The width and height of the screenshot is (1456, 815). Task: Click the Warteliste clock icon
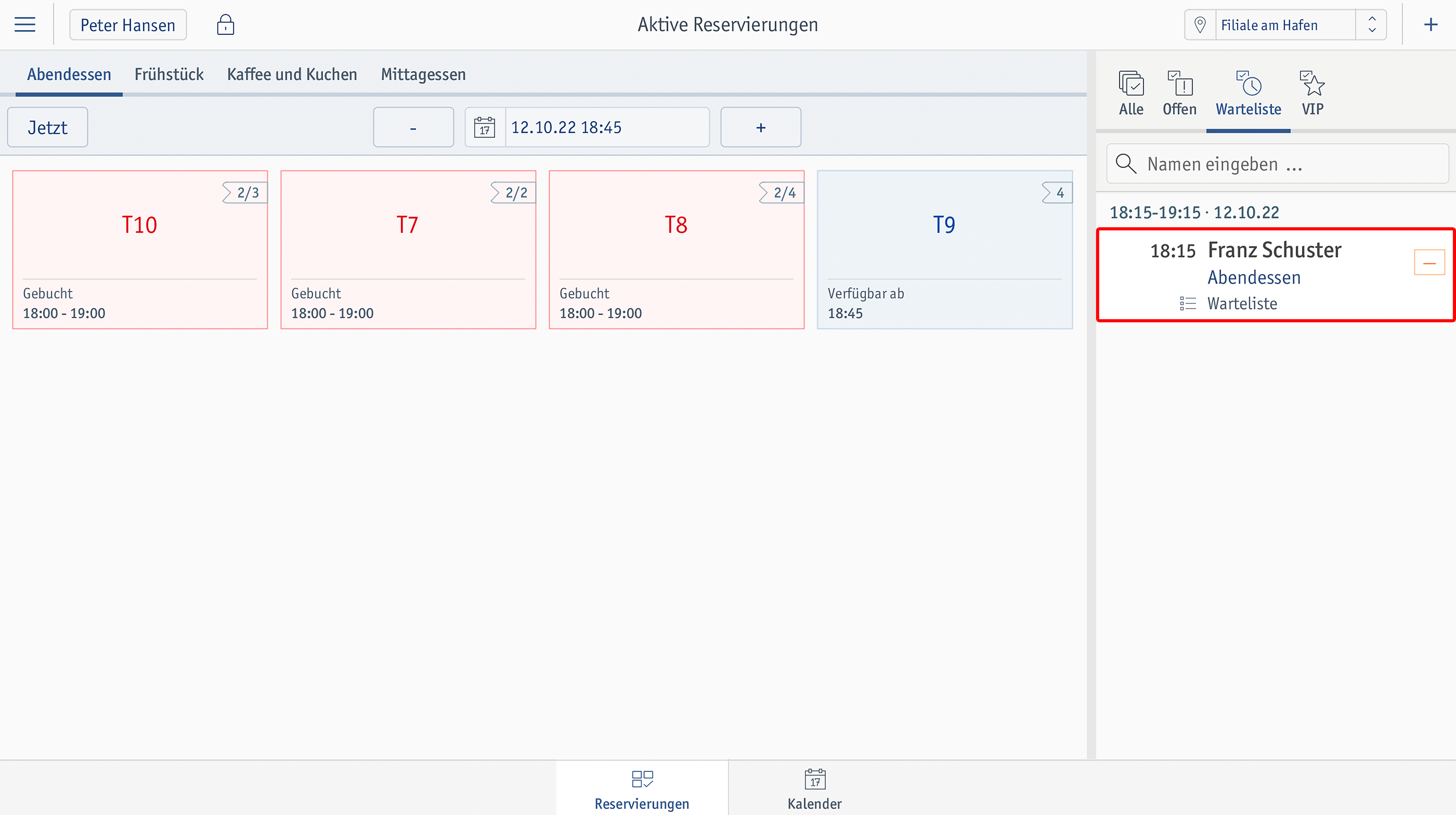[x=1248, y=84]
